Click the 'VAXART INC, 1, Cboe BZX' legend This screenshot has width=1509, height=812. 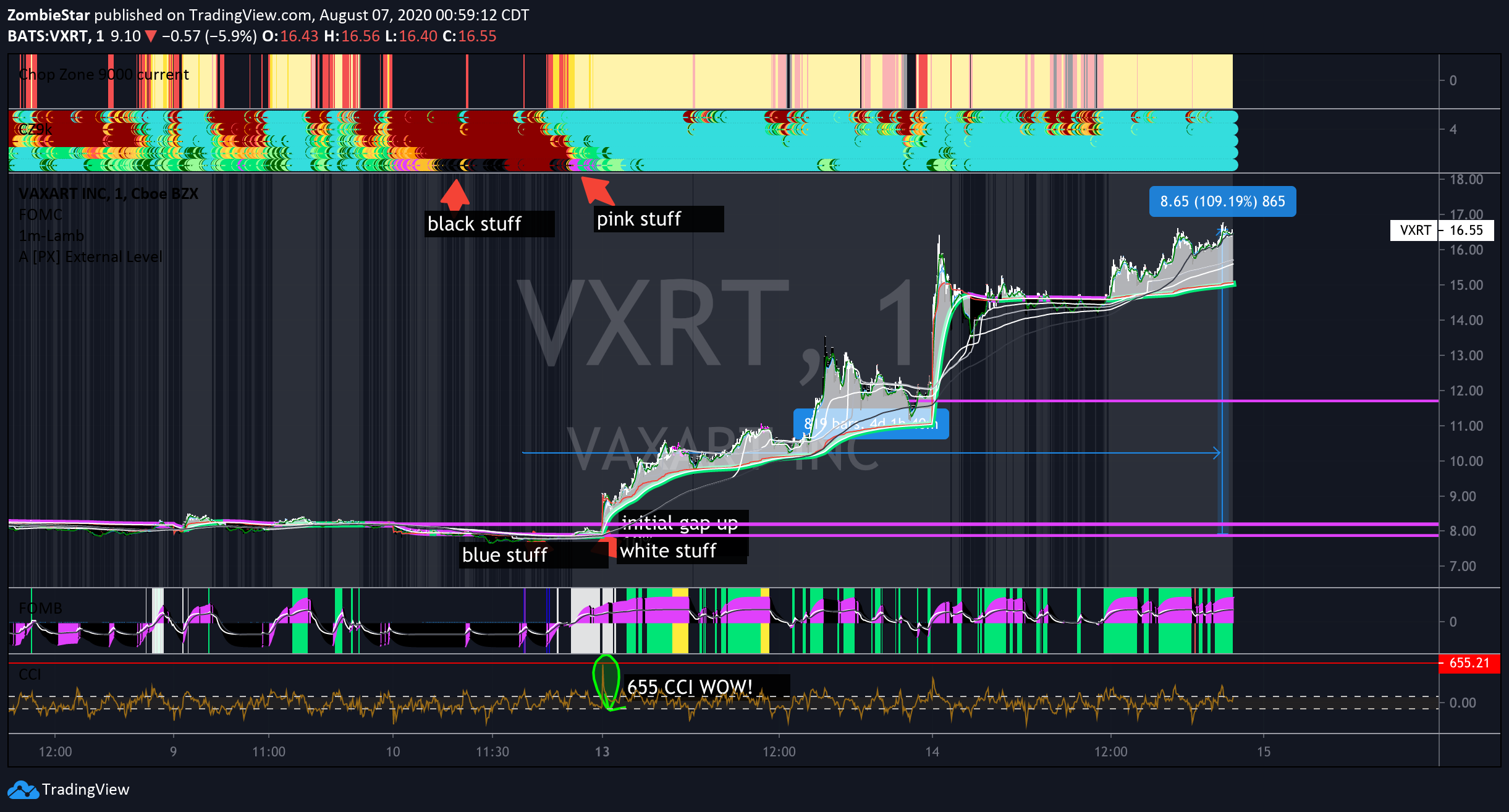pos(108,194)
